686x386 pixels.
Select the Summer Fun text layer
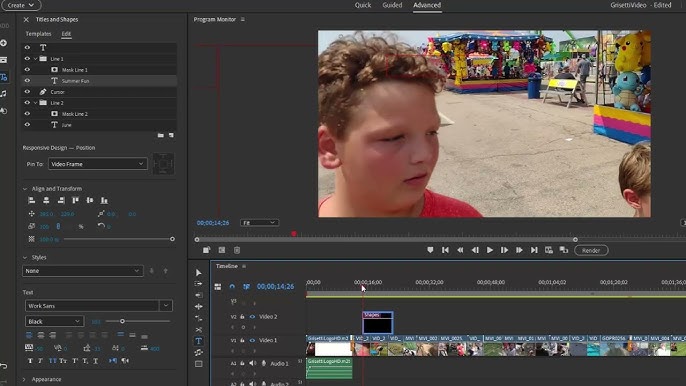100,81
